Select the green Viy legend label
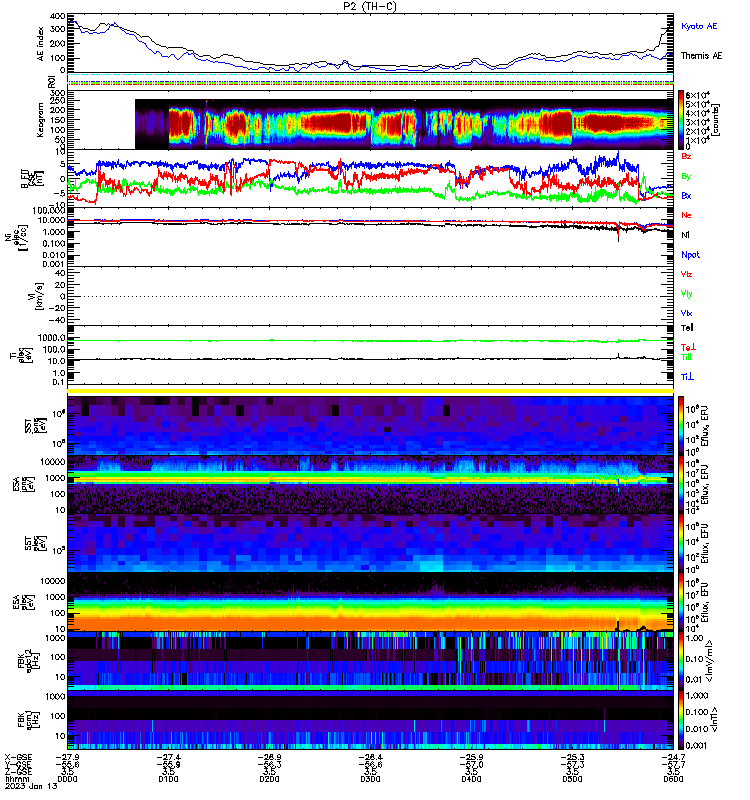The width and height of the screenshot is (750, 800). tap(686, 294)
